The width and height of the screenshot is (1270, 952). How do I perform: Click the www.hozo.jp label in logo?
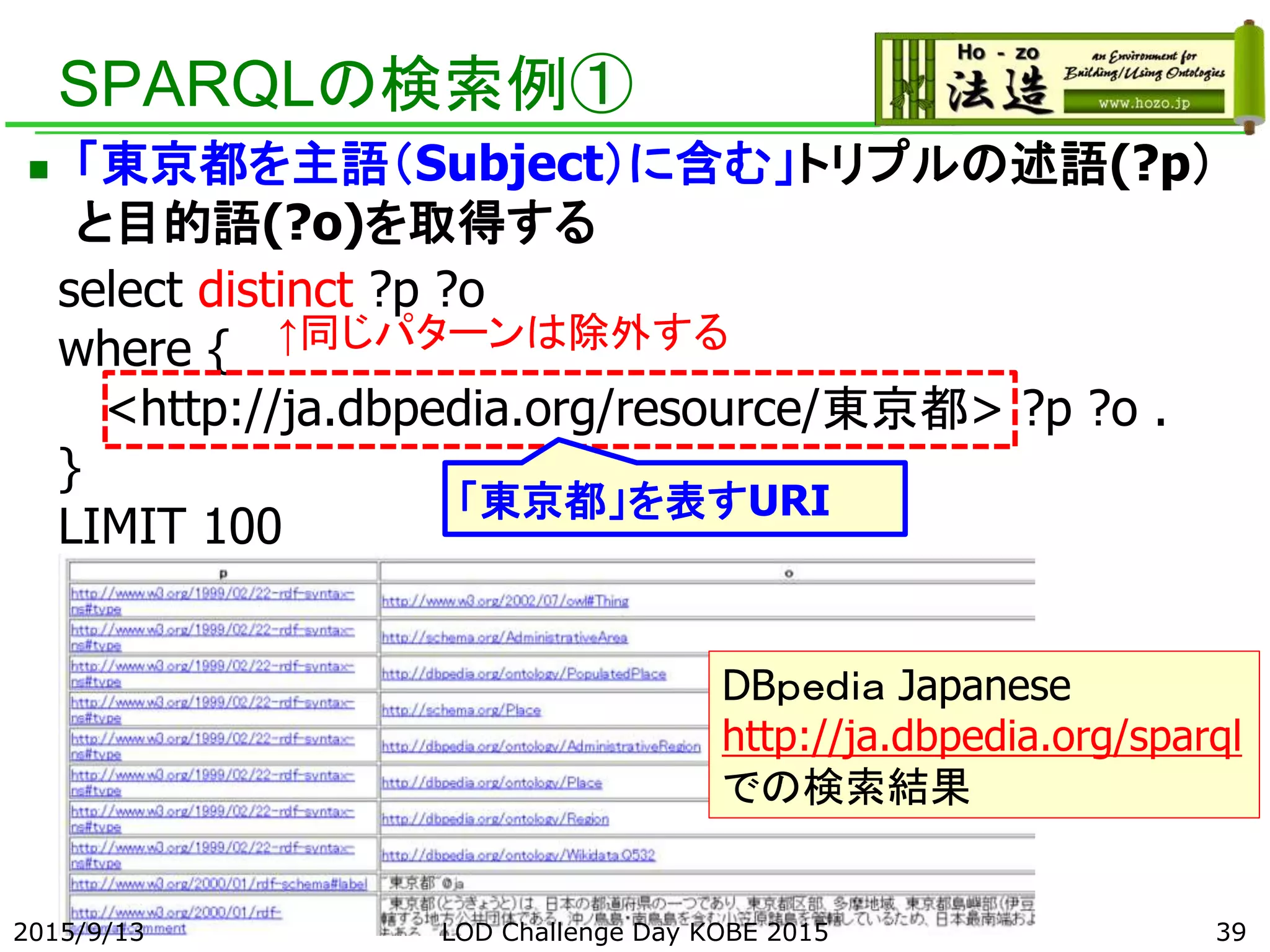click(x=1144, y=103)
